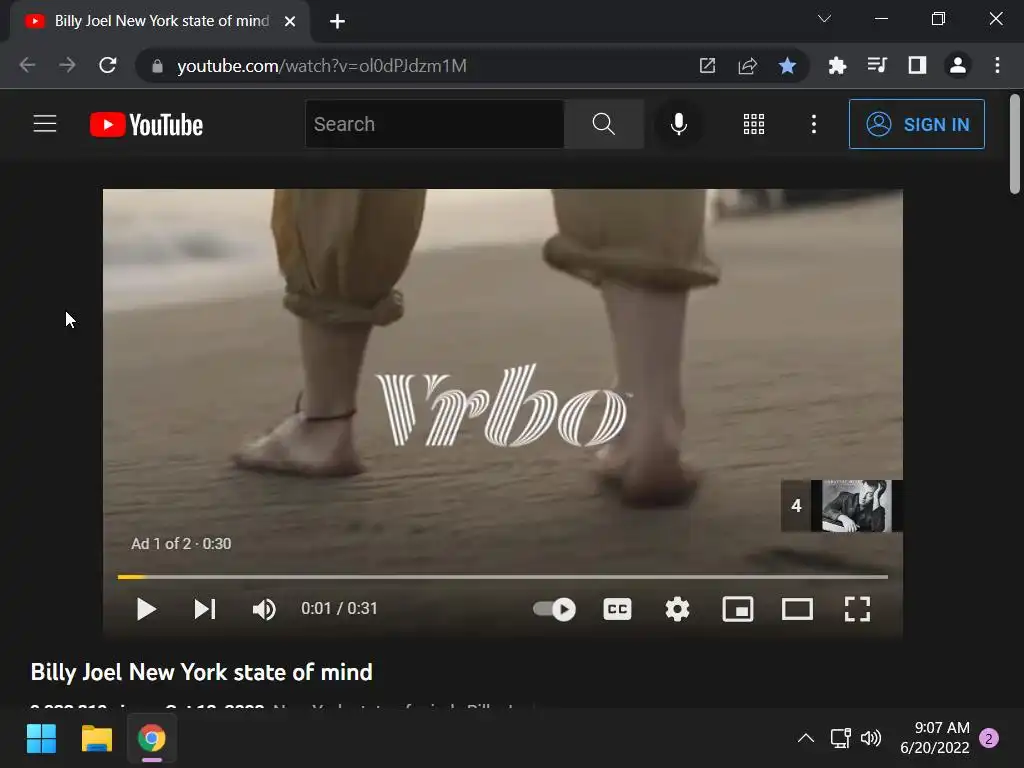Viewport: 1024px width, 768px height.
Task: Open system volume tray icon
Action: tap(871, 738)
